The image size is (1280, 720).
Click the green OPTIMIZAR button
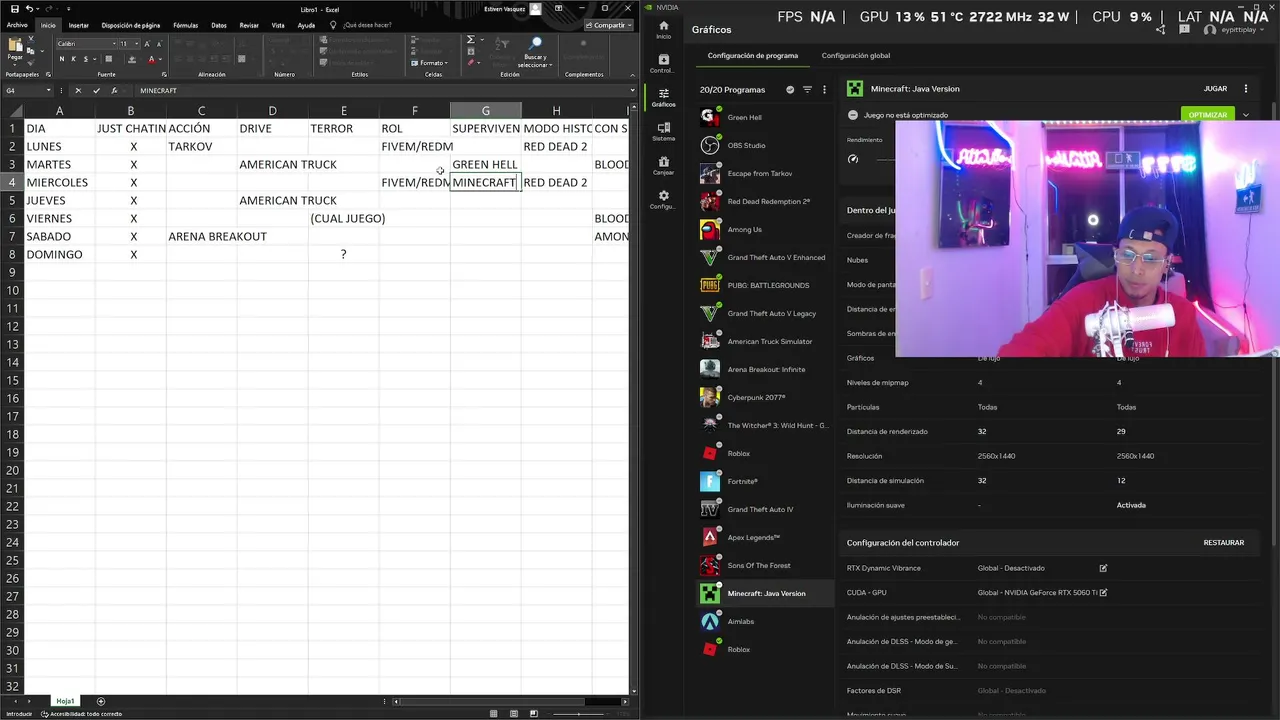(x=1207, y=115)
